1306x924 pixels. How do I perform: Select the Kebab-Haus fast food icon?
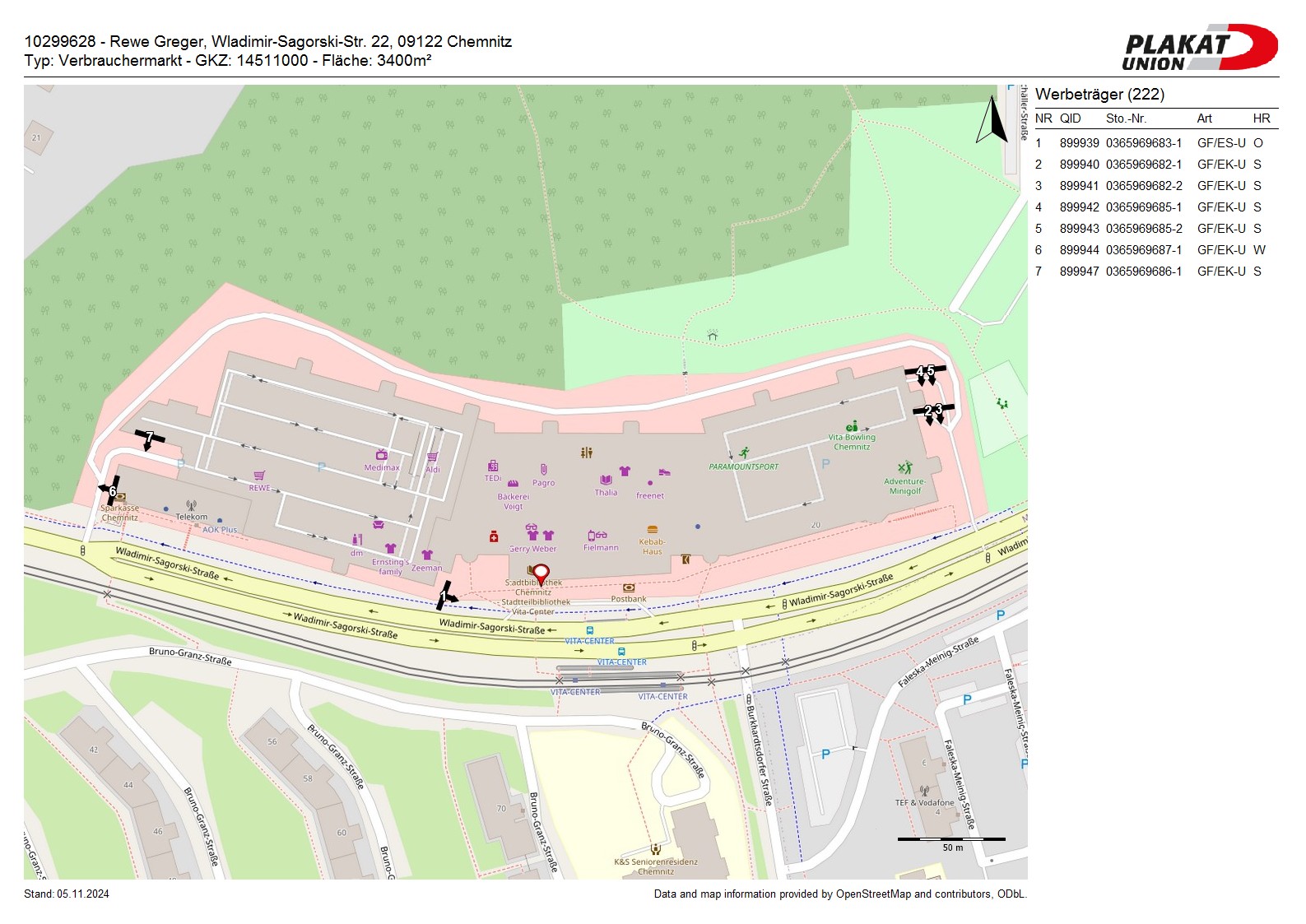point(653,530)
